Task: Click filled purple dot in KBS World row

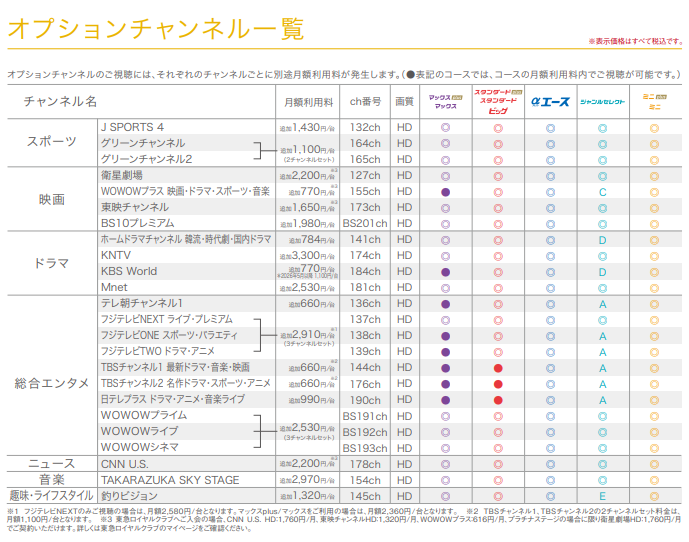Action: 446,272
